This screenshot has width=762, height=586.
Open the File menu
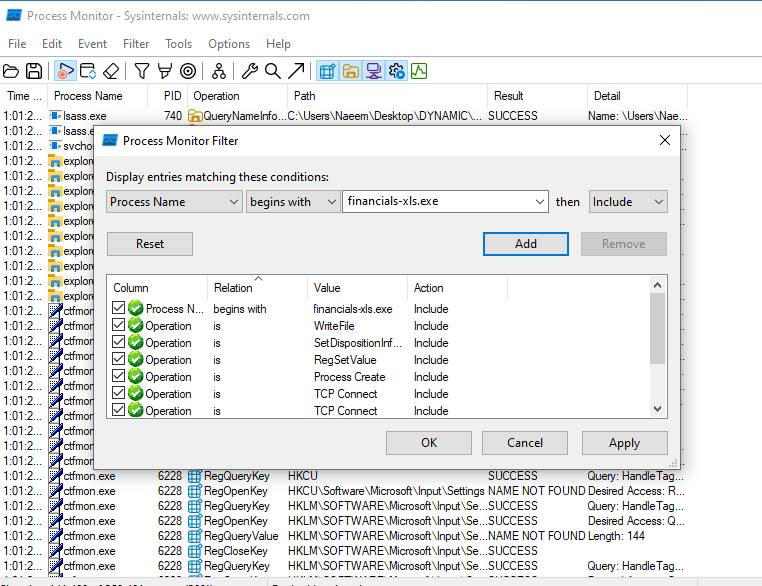(x=17, y=44)
